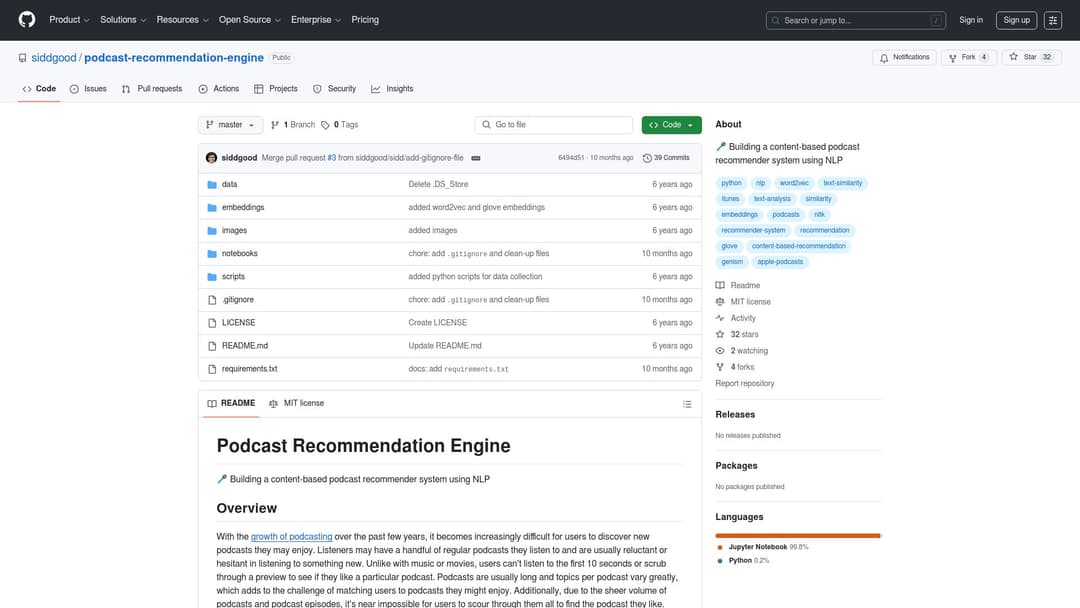Switch to the Insights tab

click(x=392, y=89)
